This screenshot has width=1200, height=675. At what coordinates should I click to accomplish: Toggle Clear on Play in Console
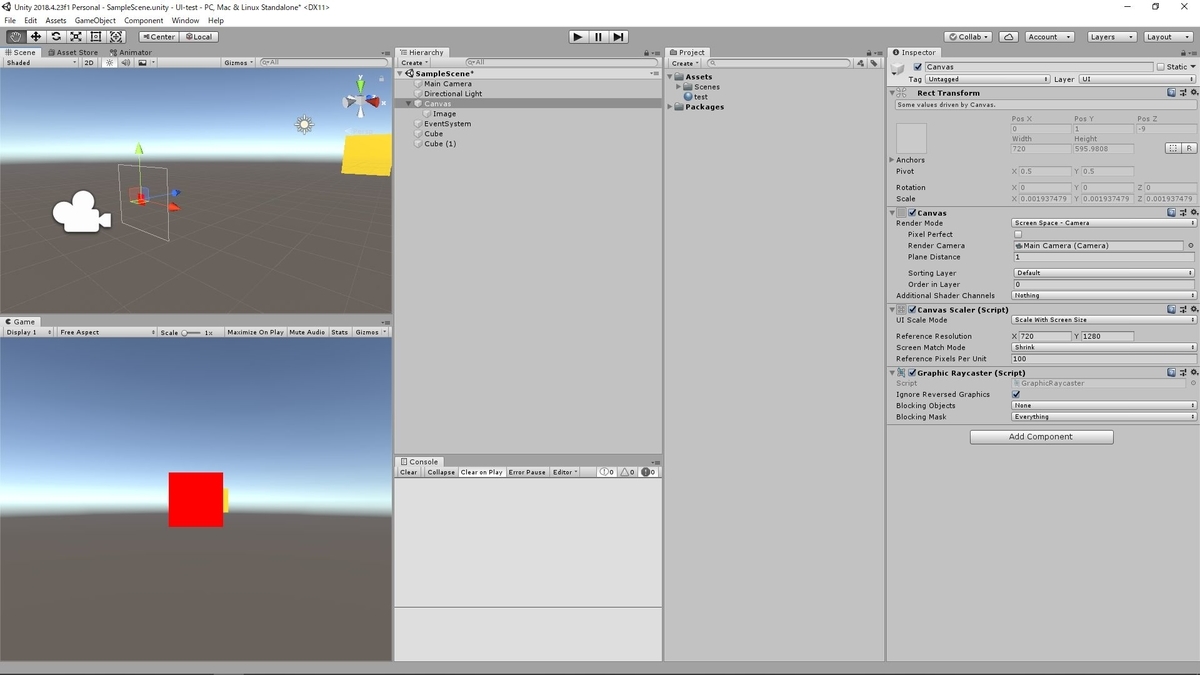tap(481, 472)
